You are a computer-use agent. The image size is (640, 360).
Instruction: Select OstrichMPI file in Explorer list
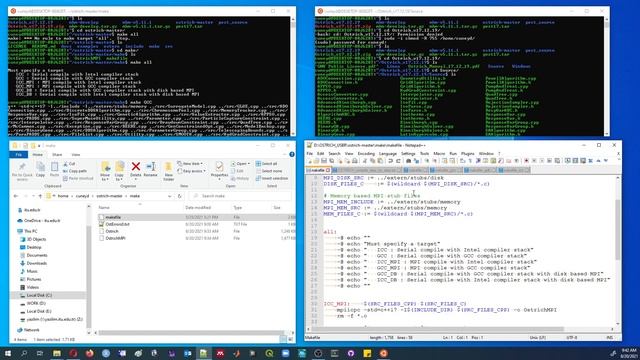coord(116,238)
